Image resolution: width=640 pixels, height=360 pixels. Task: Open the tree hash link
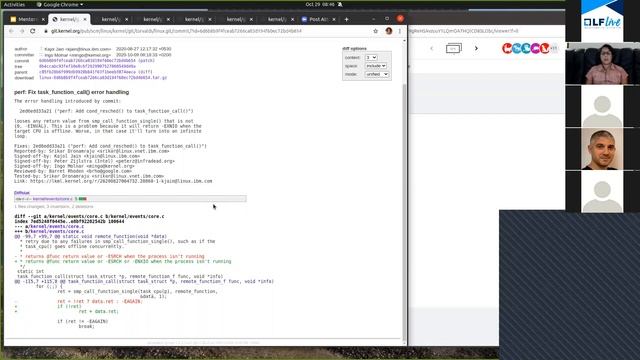87,66
